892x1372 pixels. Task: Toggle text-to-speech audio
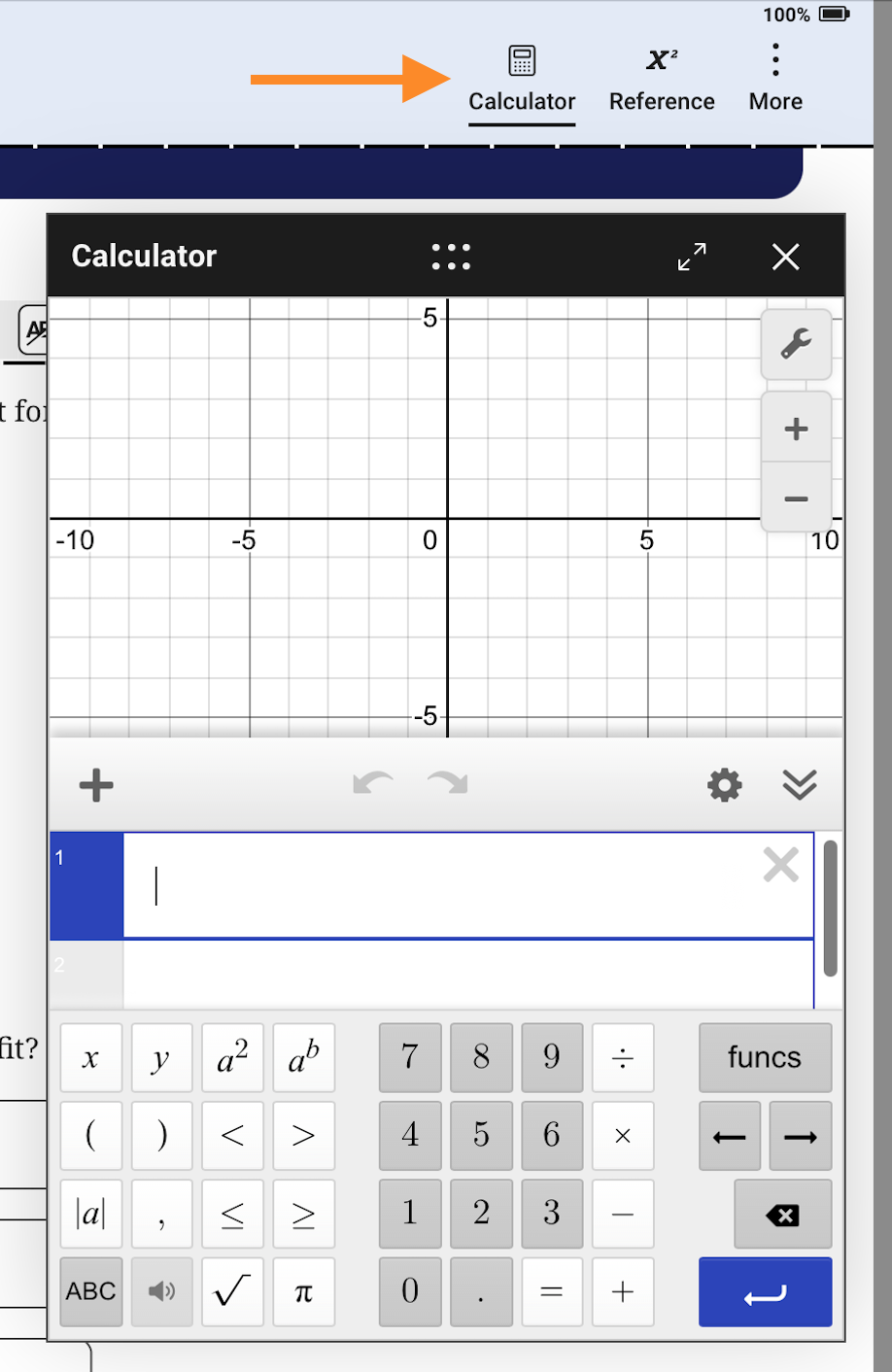point(161,1291)
